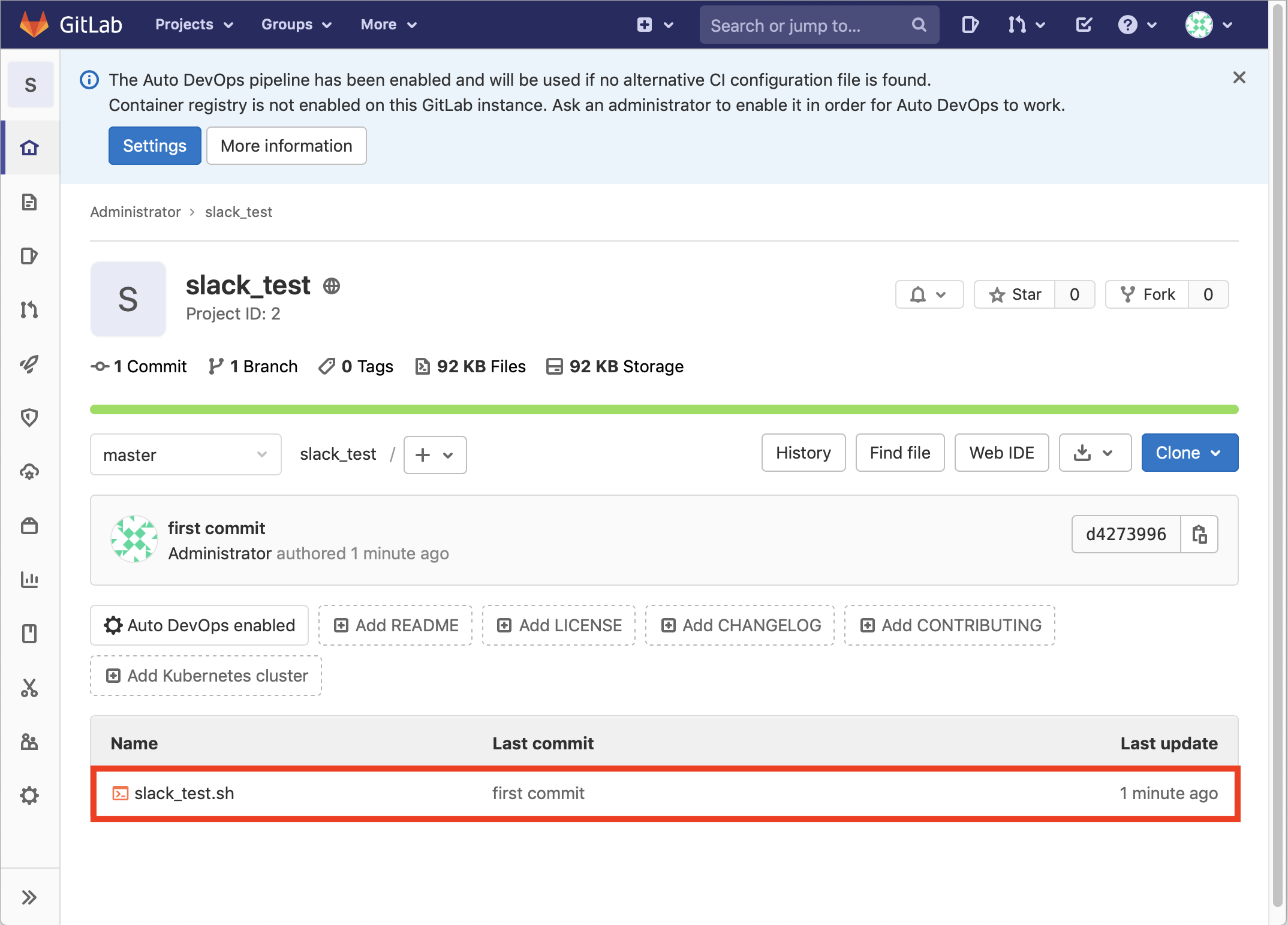Screen dimensions: 1288x925
Task: Click the More information button
Action: pos(287,146)
